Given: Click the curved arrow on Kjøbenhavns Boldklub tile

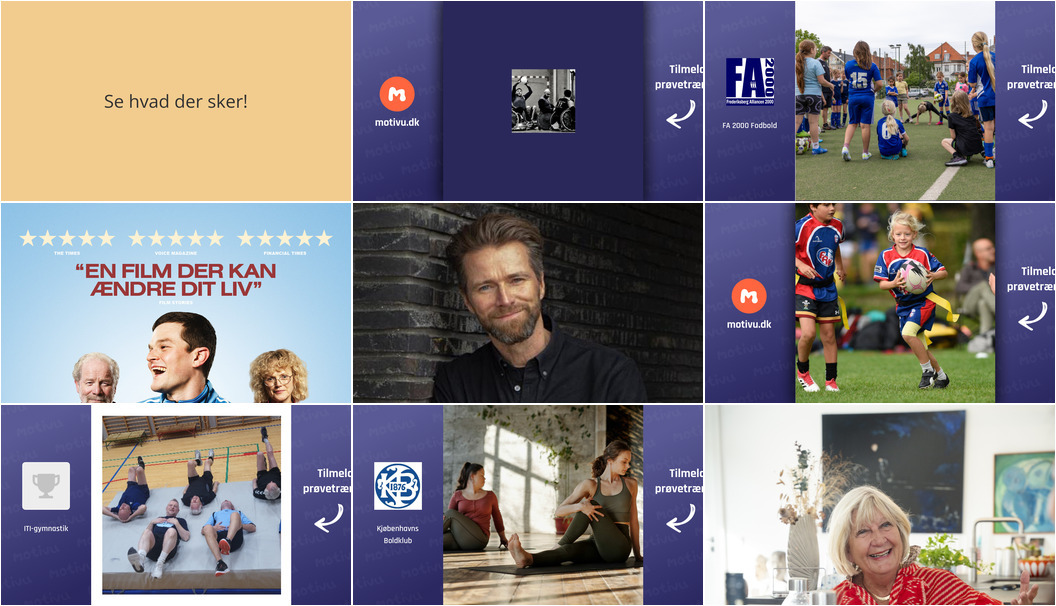Looking at the screenshot, I should click(680, 518).
